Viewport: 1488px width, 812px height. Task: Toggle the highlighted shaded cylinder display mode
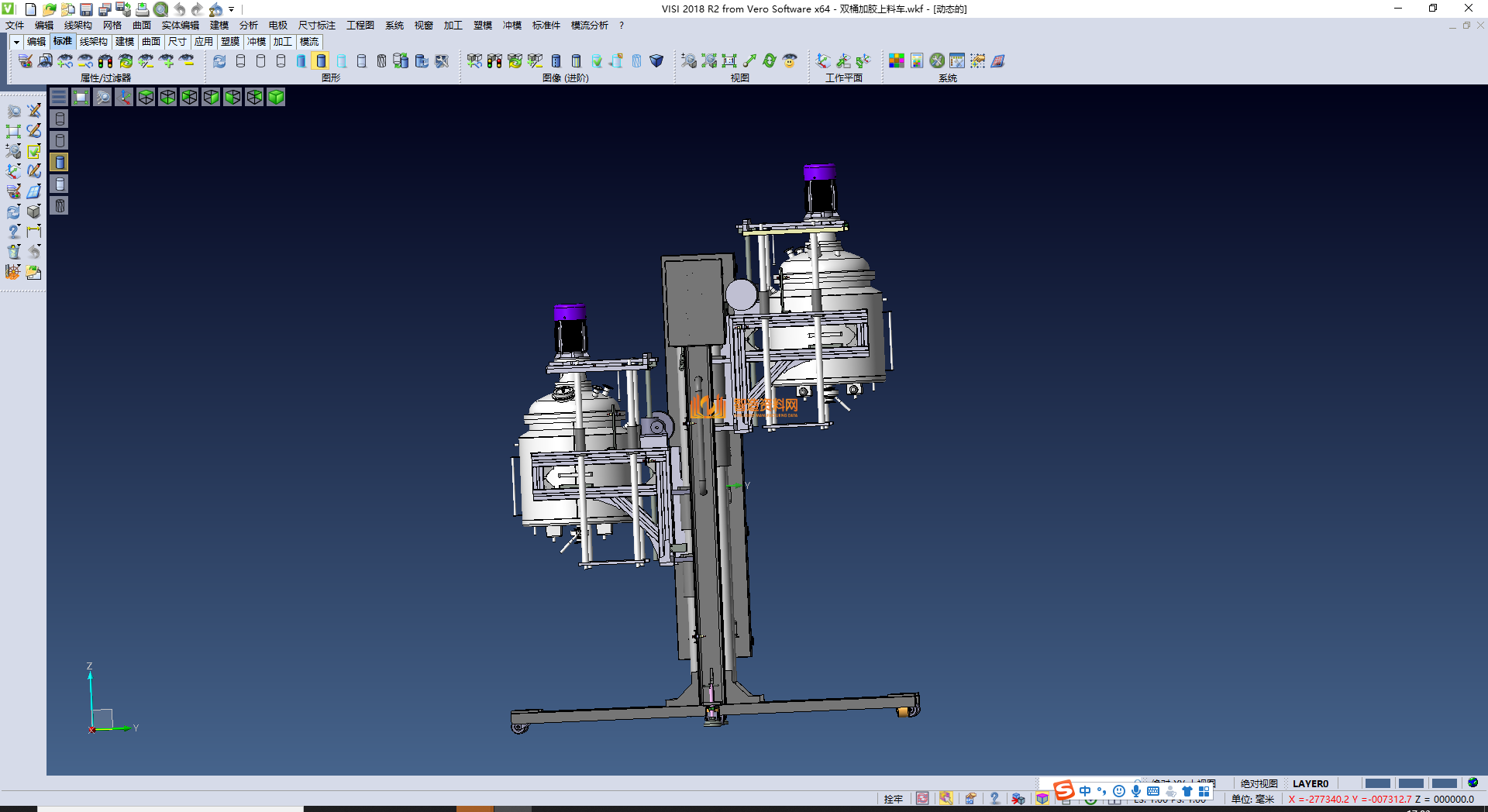321,61
